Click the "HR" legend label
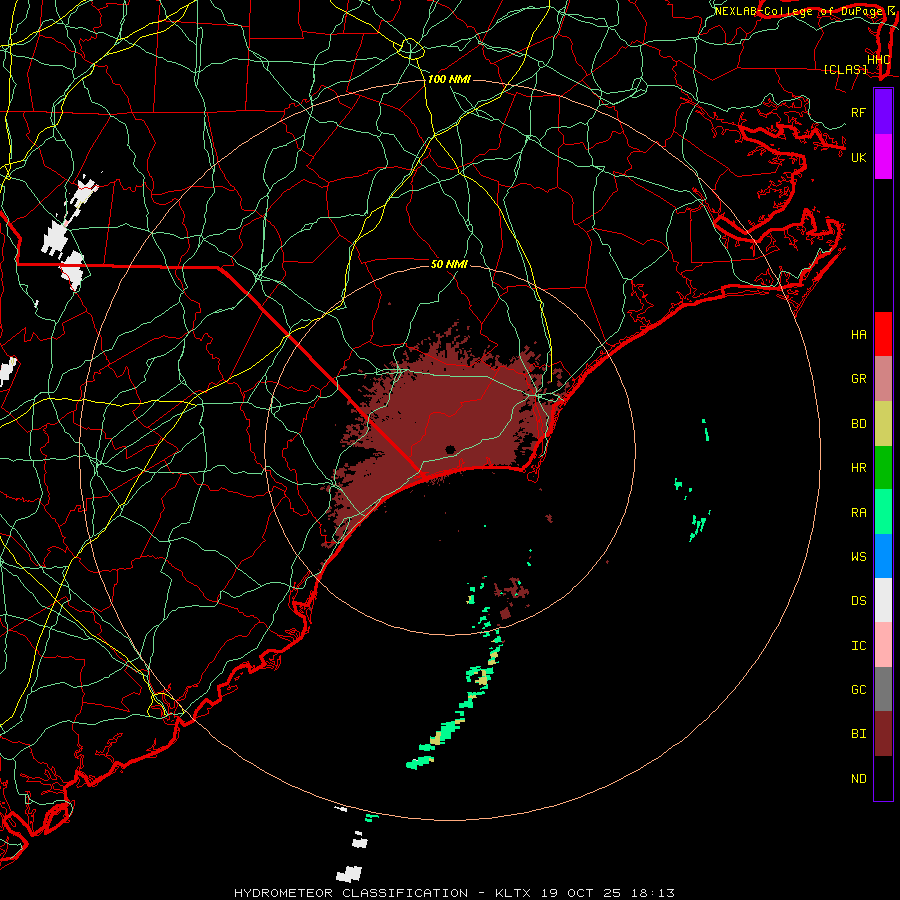 tap(858, 468)
